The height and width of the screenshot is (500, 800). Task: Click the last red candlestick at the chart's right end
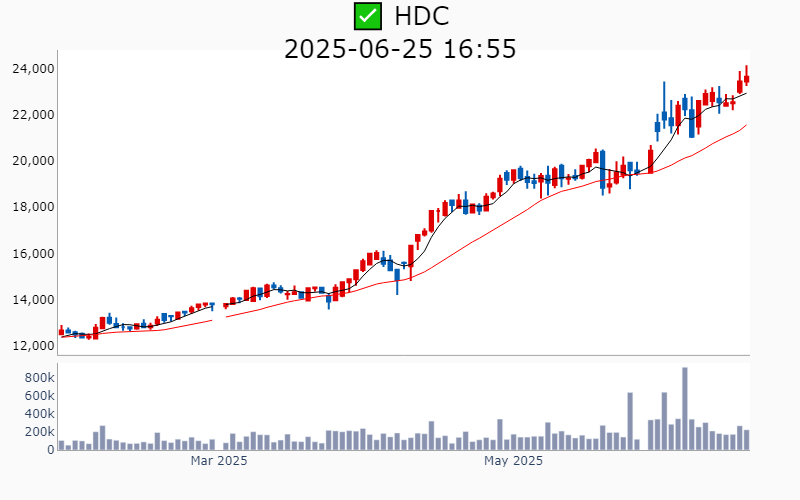pyautogui.click(x=746, y=76)
